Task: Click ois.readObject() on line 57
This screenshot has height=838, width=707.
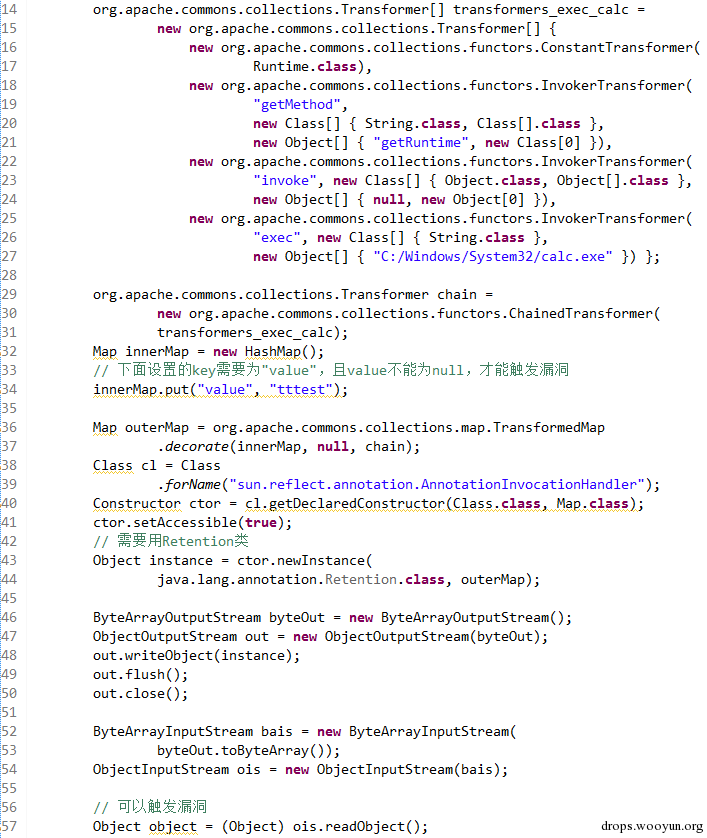Action: pyautogui.click(x=356, y=827)
